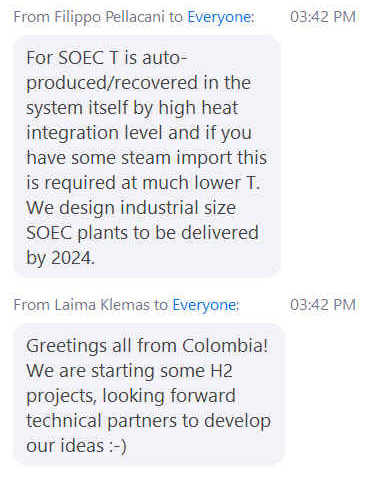
Task: Select the "For SOEC T is auto-" line
Action: point(107,58)
